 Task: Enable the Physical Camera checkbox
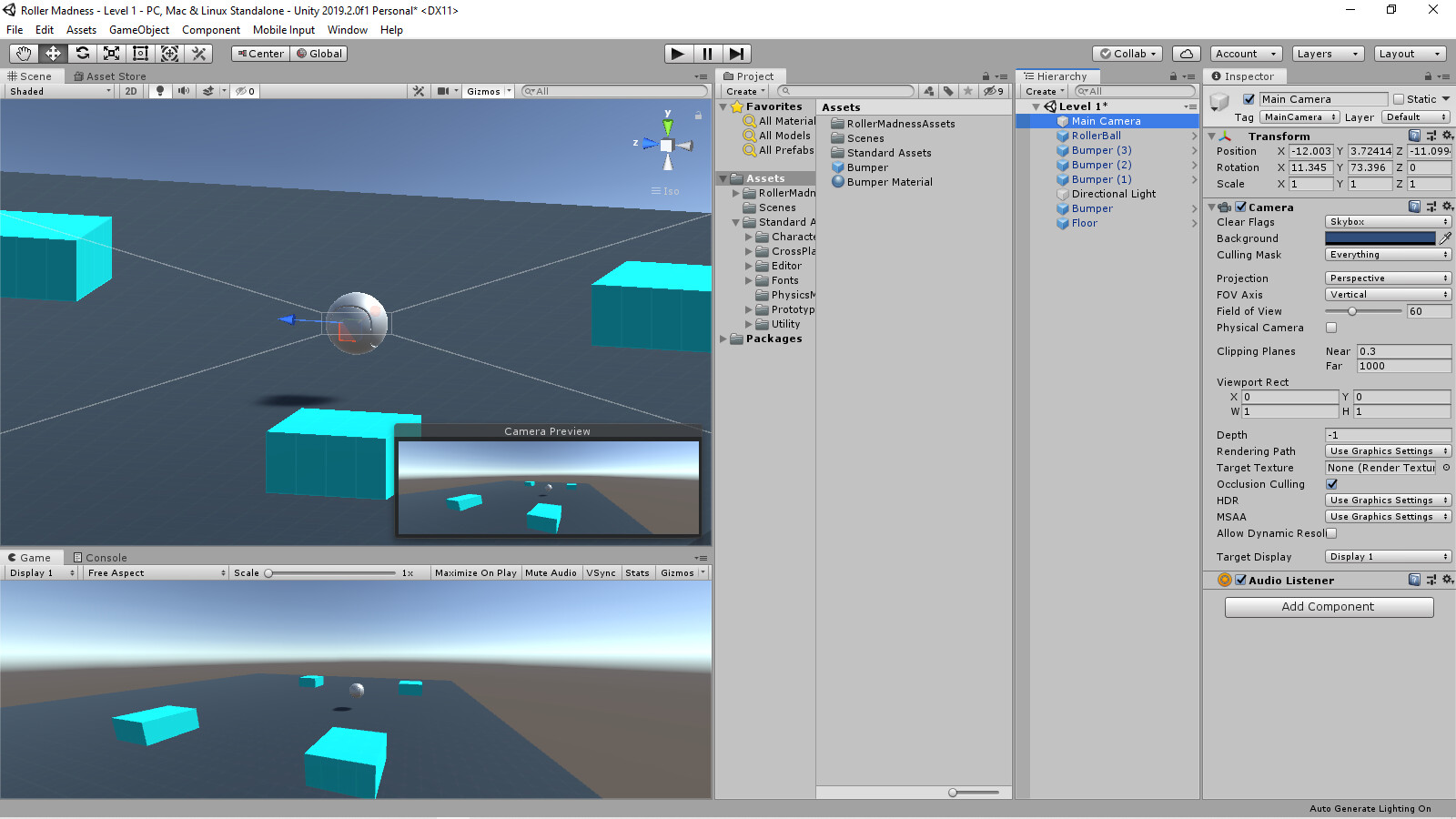1331,328
